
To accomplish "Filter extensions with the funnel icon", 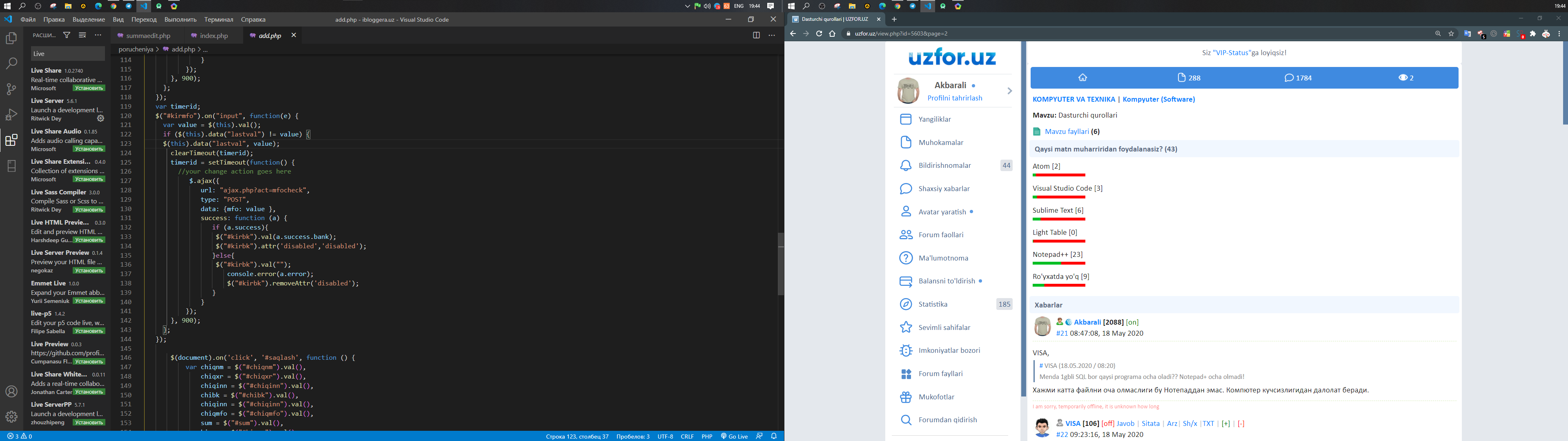I will [x=67, y=36].
